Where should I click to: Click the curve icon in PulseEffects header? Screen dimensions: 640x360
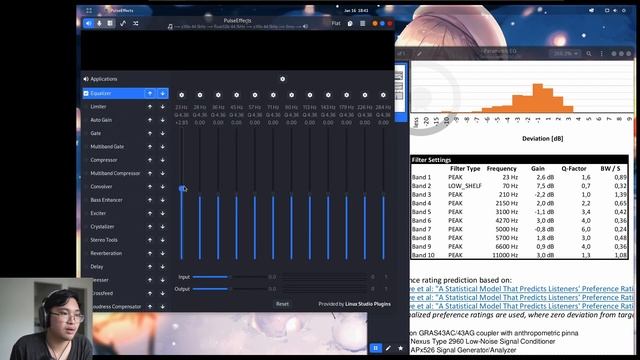[x=123, y=23]
